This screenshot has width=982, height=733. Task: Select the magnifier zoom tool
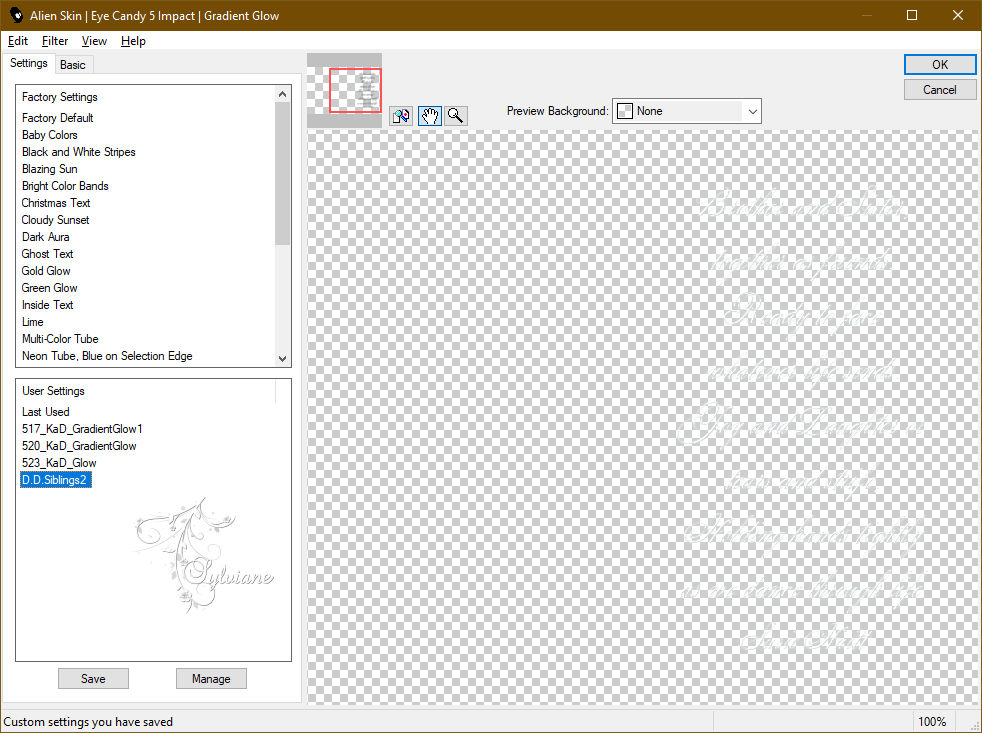point(456,116)
